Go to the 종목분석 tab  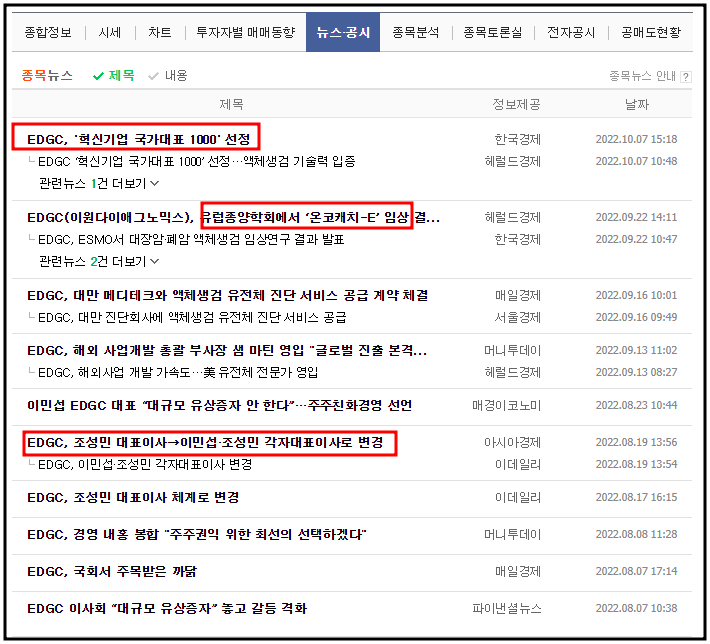pos(416,32)
